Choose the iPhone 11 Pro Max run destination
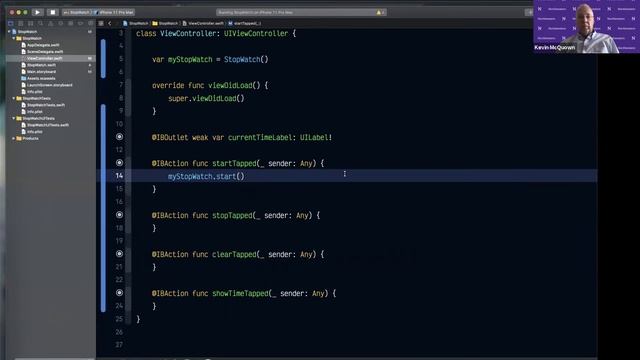This screenshot has width=640, height=360. (114, 13)
